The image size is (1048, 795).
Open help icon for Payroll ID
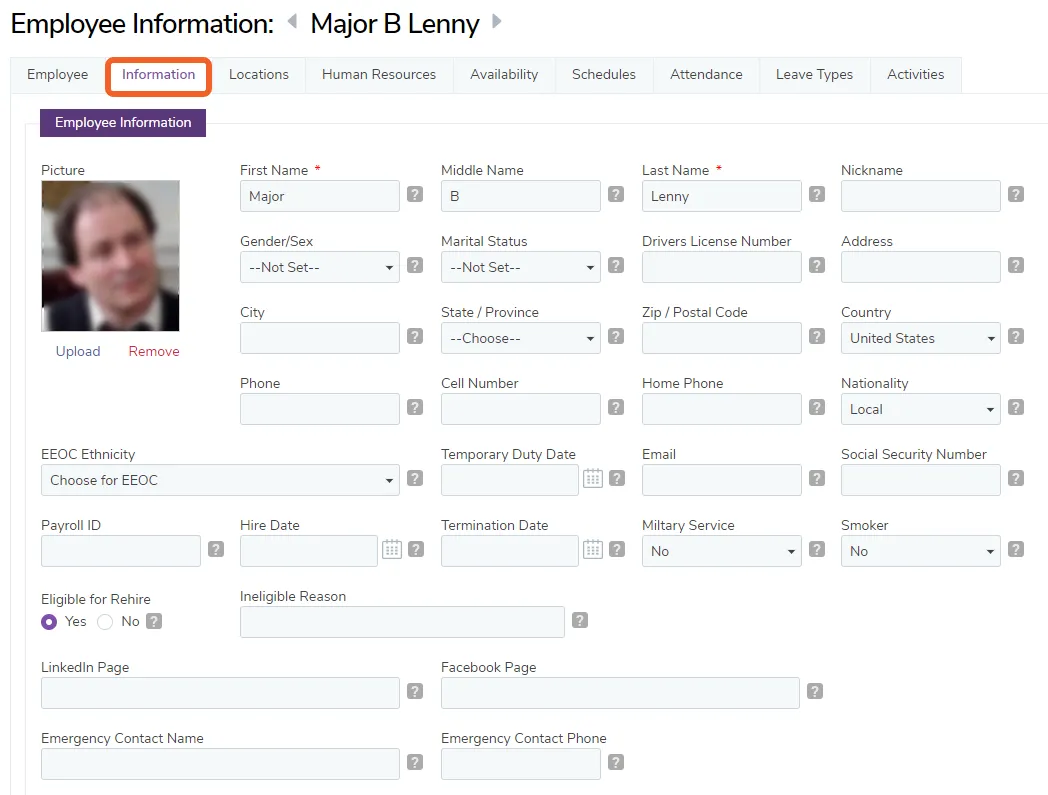pyautogui.click(x=216, y=549)
